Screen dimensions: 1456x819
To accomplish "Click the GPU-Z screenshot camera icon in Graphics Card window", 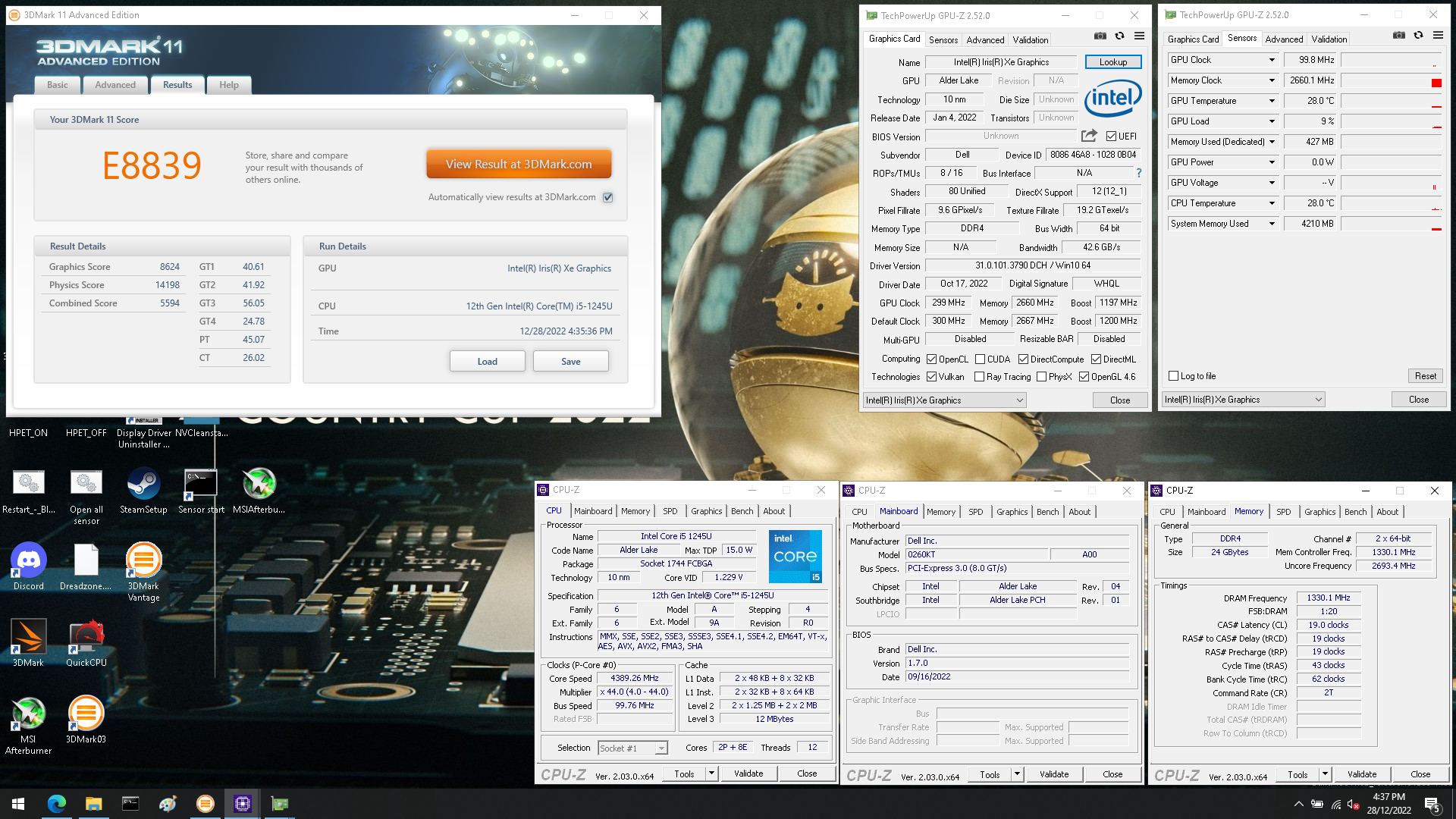I will 1100,36.
